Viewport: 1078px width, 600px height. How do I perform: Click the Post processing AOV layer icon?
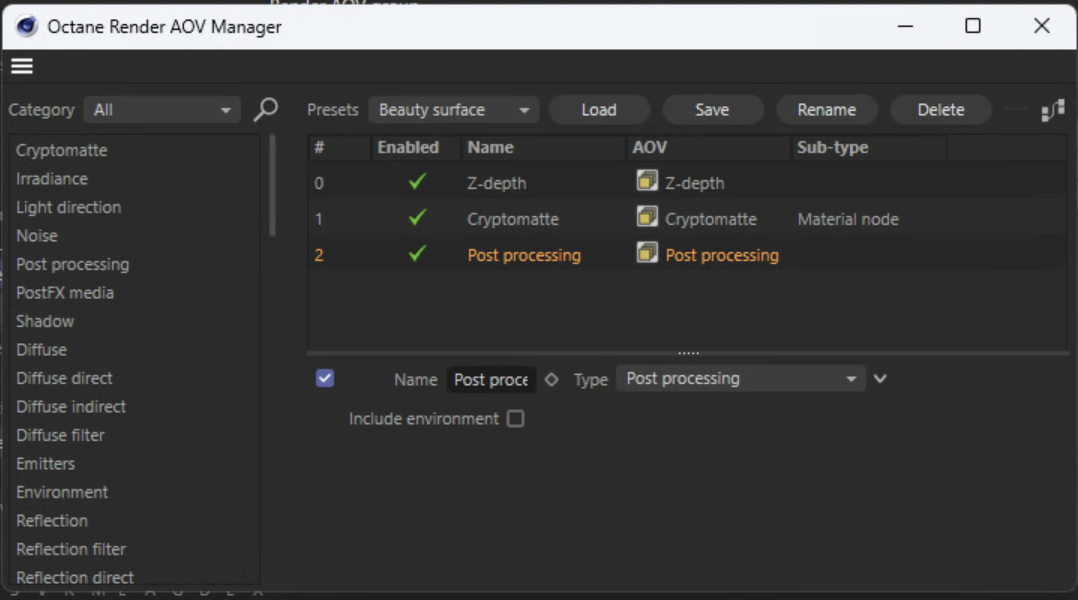[x=647, y=254]
